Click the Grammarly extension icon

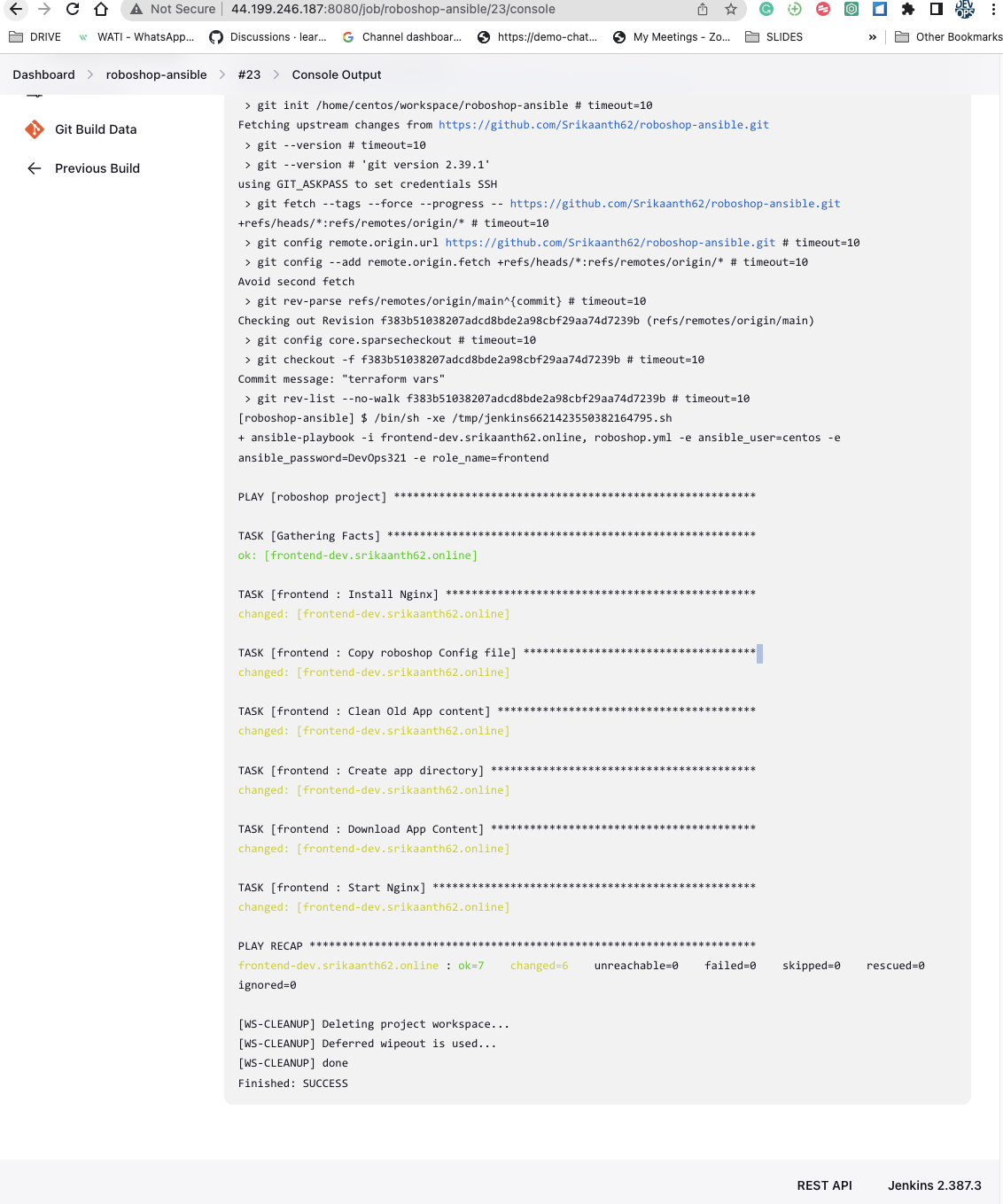point(766,10)
